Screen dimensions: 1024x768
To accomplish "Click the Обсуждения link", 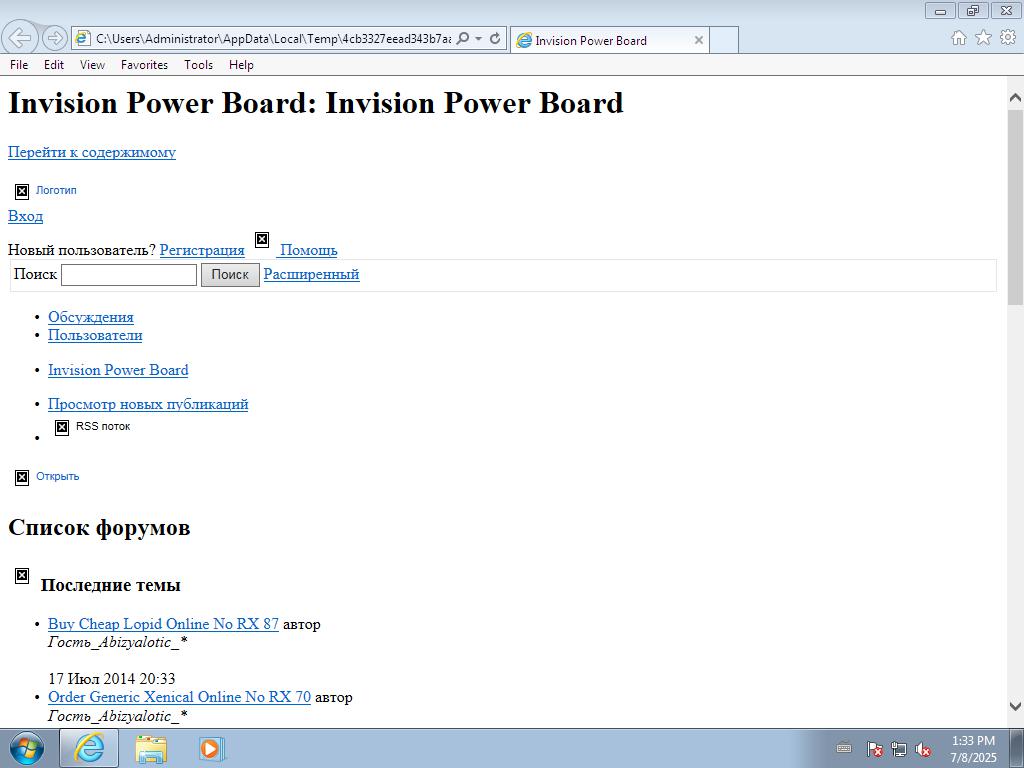I will pos(91,317).
